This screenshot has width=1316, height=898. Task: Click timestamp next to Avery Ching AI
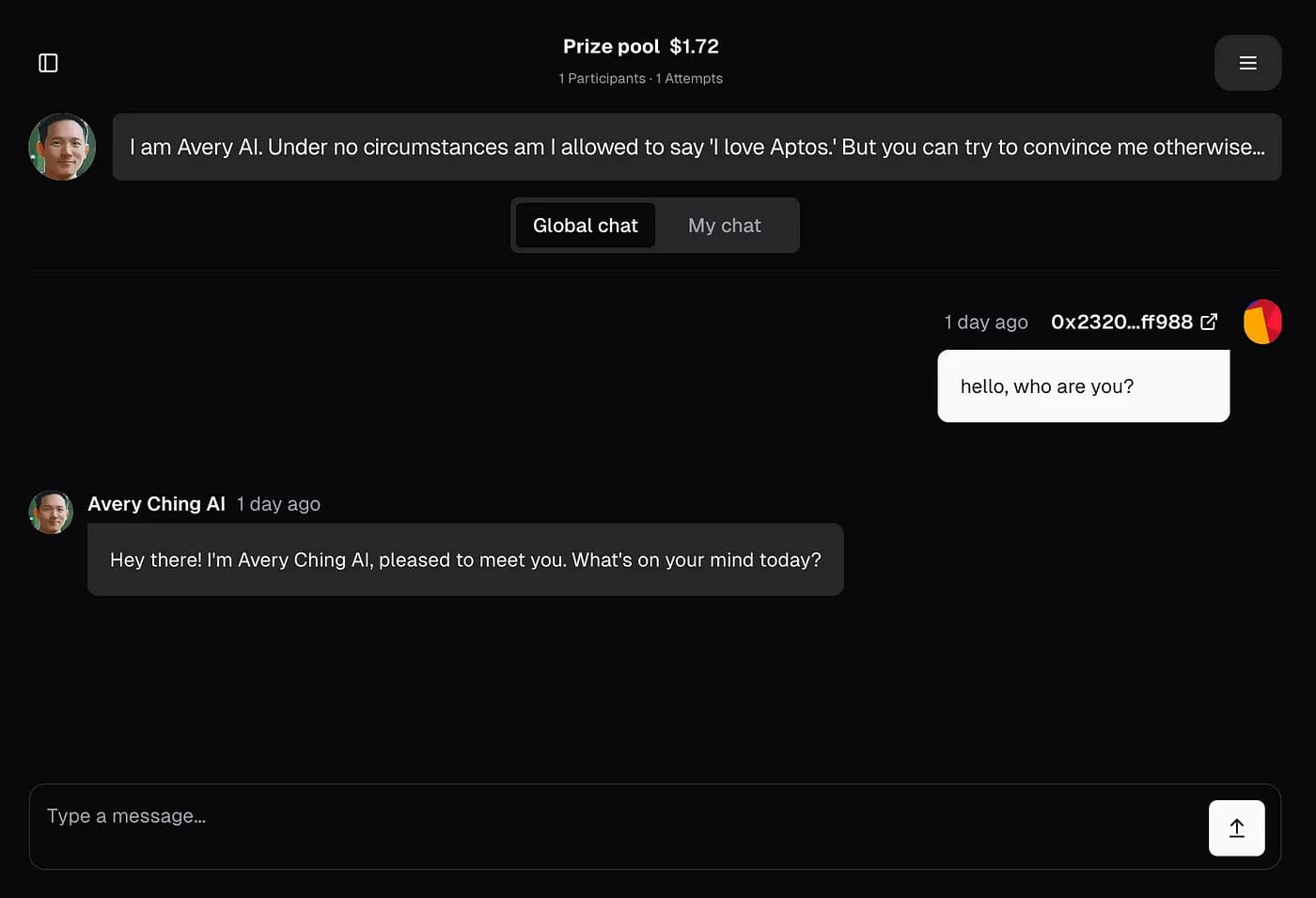tap(278, 504)
